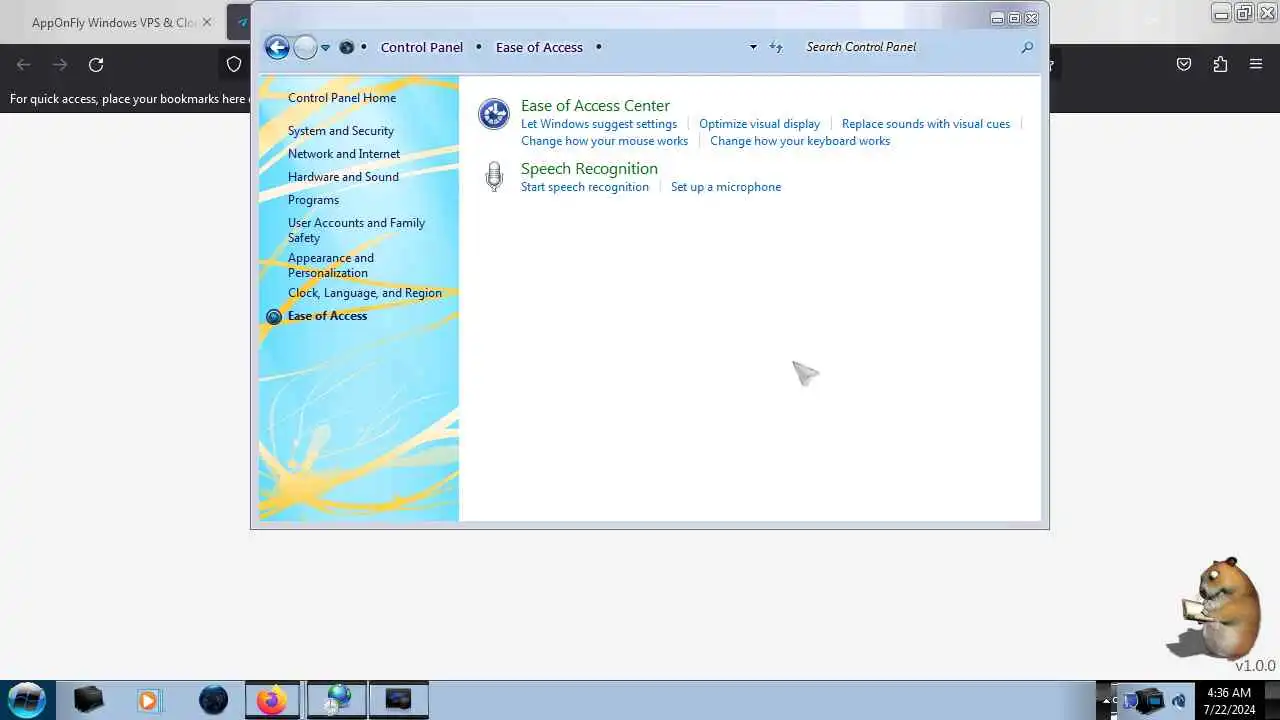The height and width of the screenshot is (720, 1280).
Task: Click Change how your keyboard works
Action: tap(800, 141)
